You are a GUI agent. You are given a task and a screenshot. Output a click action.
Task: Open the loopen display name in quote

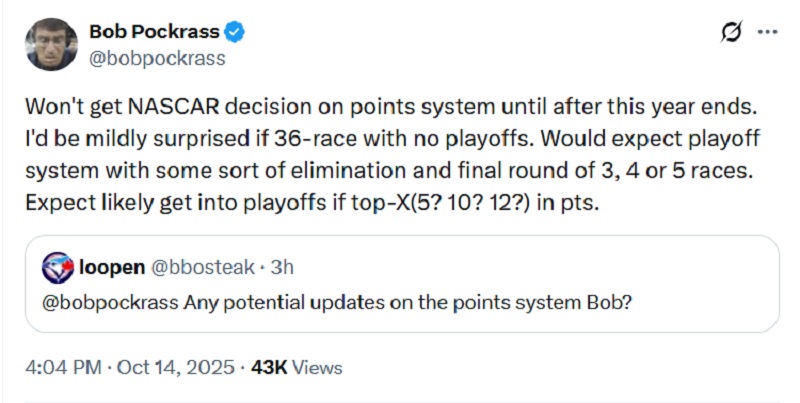(x=113, y=268)
